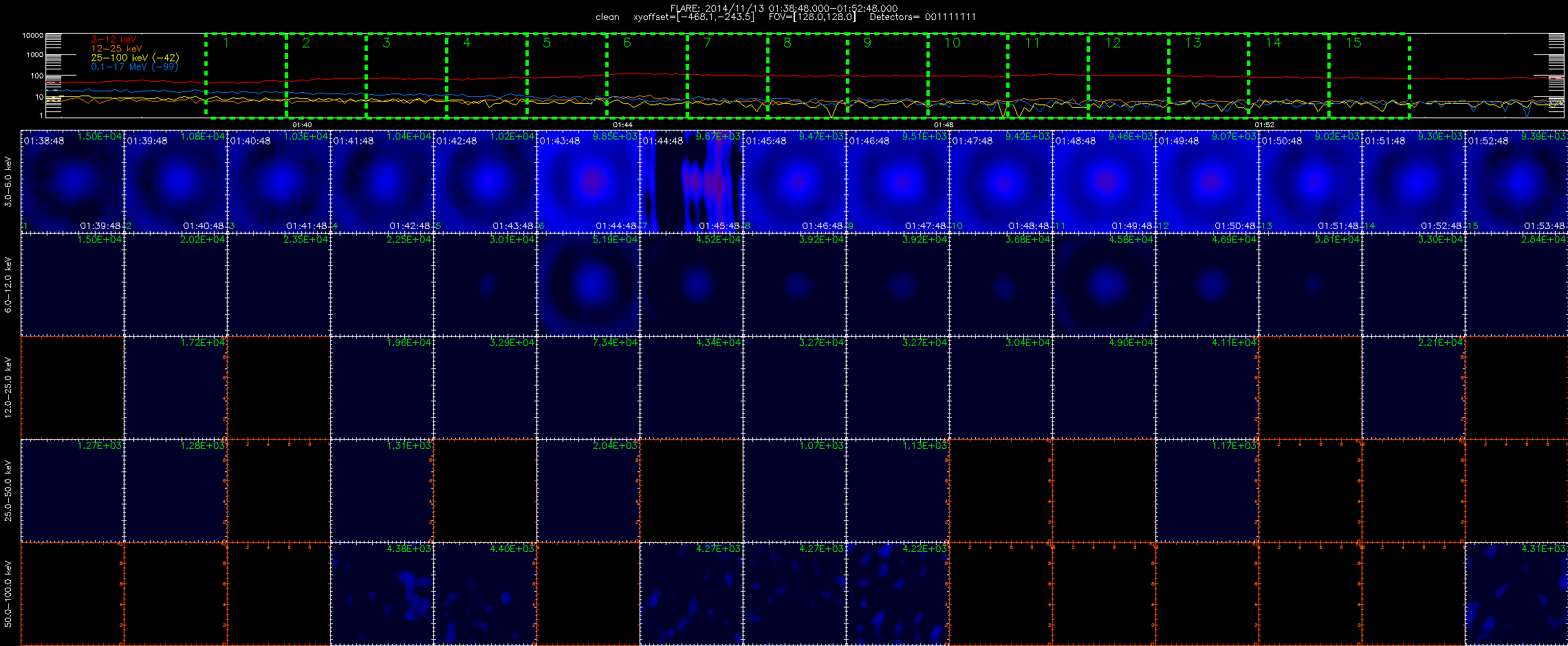Click the 'Detectors= 001111111' label
The height and width of the screenshot is (646, 1568).
923,17
